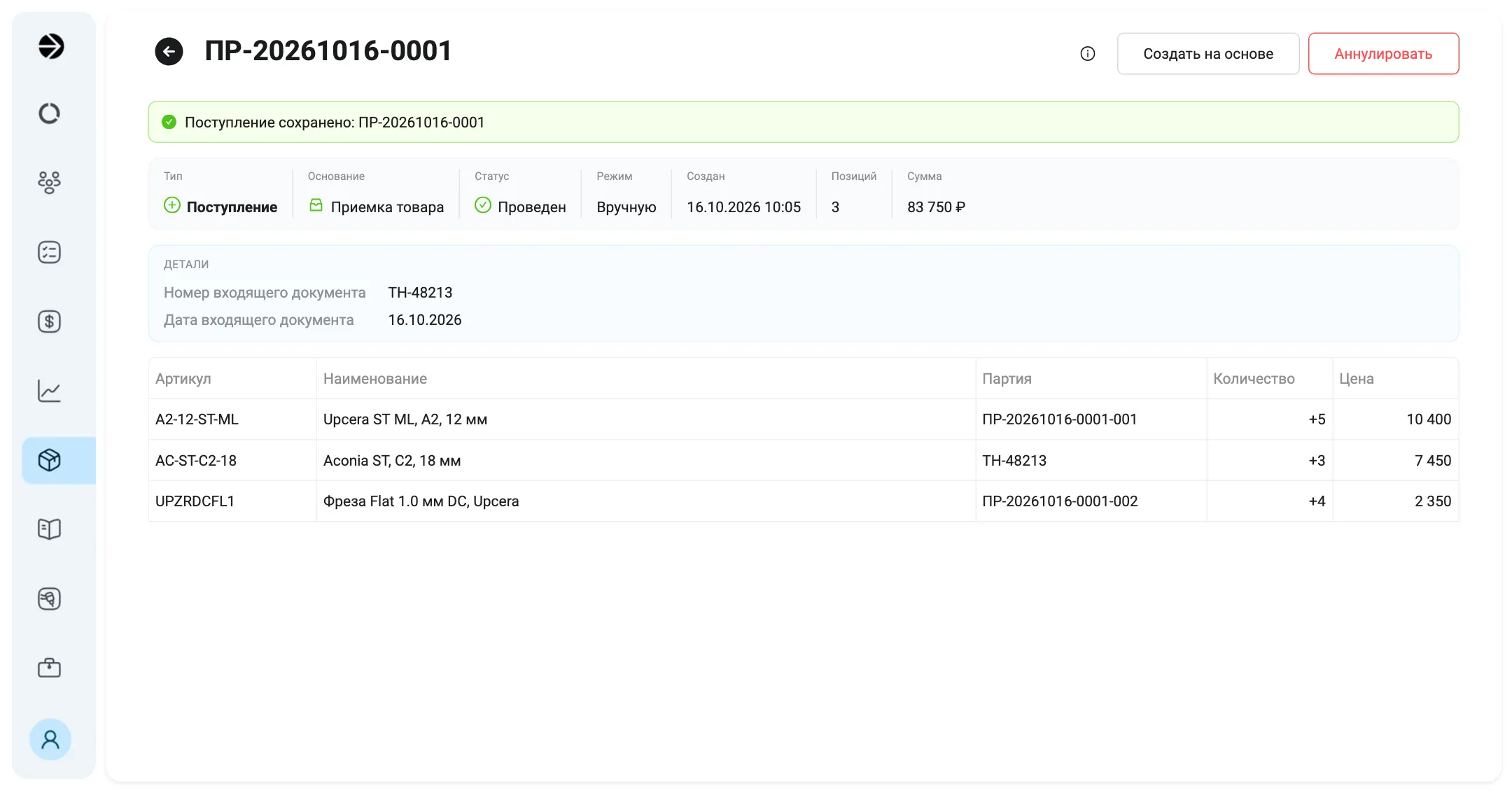Click the name Upcera ST ML, A2, 12 мм
This screenshot has width=1512, height=792.
coord(405,419)
